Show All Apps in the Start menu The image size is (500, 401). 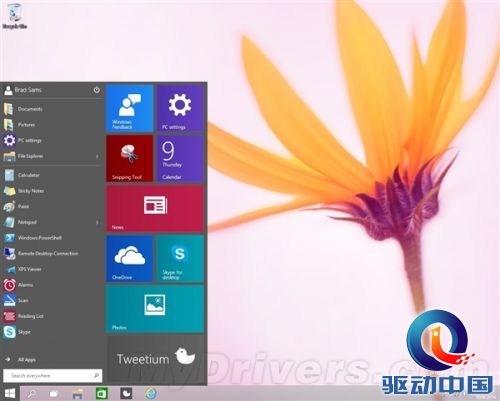[x=21, y=360]
